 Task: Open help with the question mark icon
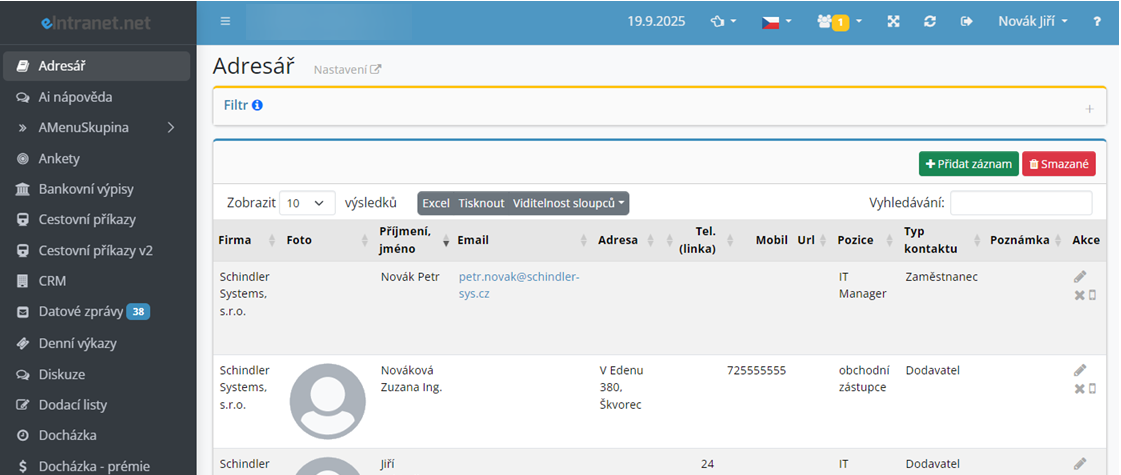(1097, 21)
